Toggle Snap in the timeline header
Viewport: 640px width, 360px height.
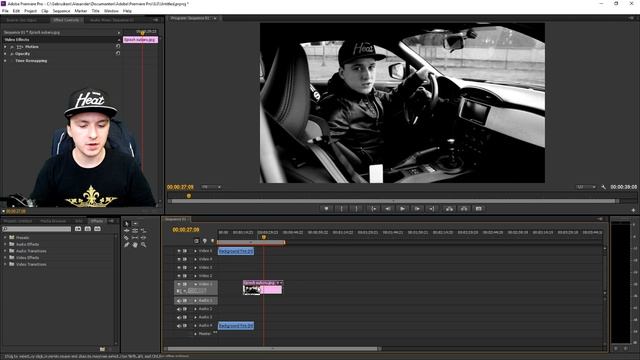[197, 241]
